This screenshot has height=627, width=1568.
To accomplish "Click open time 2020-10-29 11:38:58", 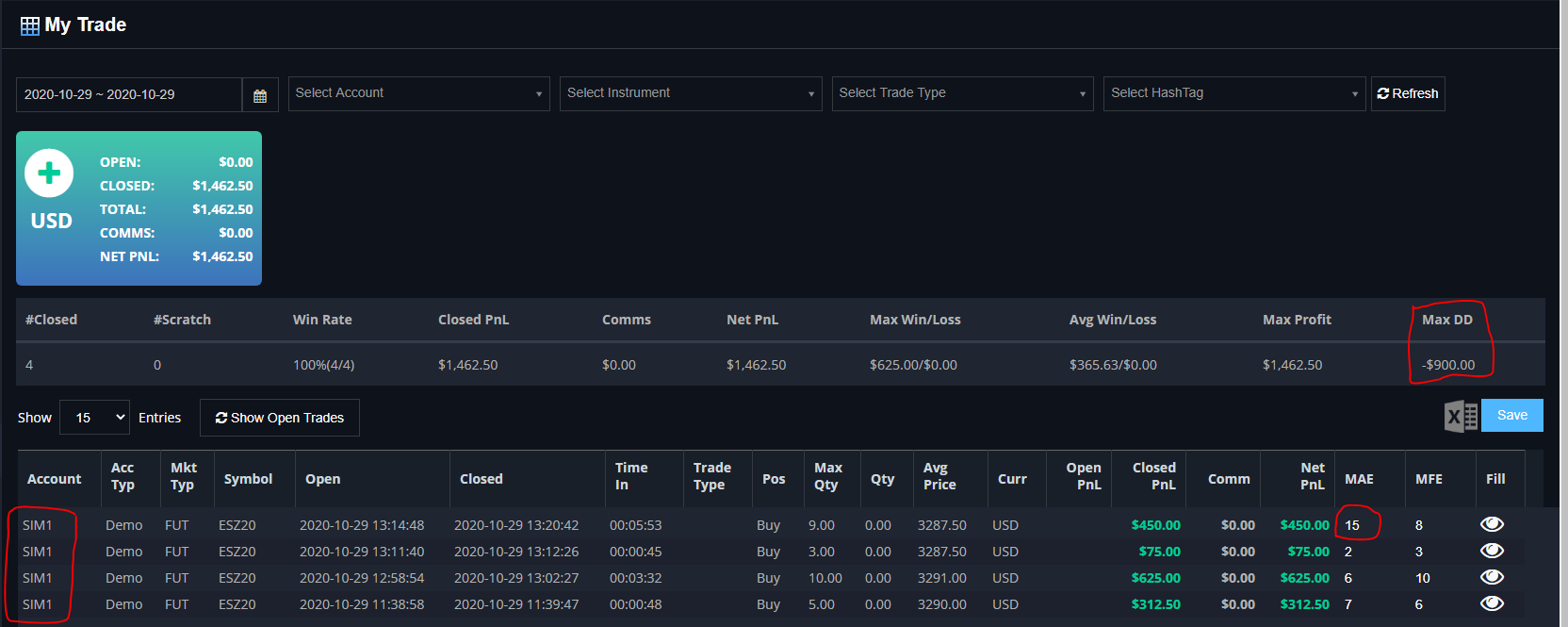I will click(x=362, y=604).
